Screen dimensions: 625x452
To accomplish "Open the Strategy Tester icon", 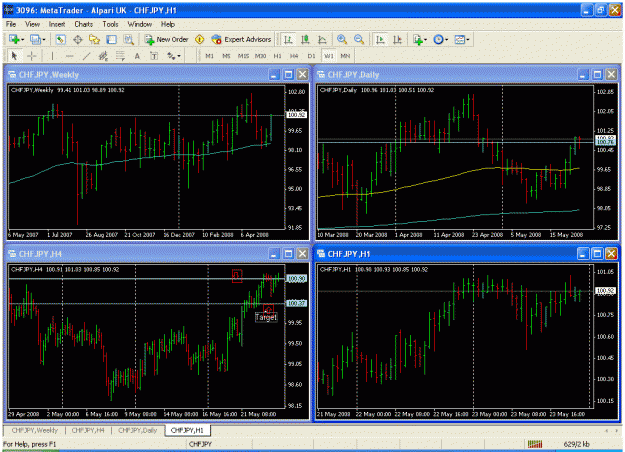I will pos(128,39).
